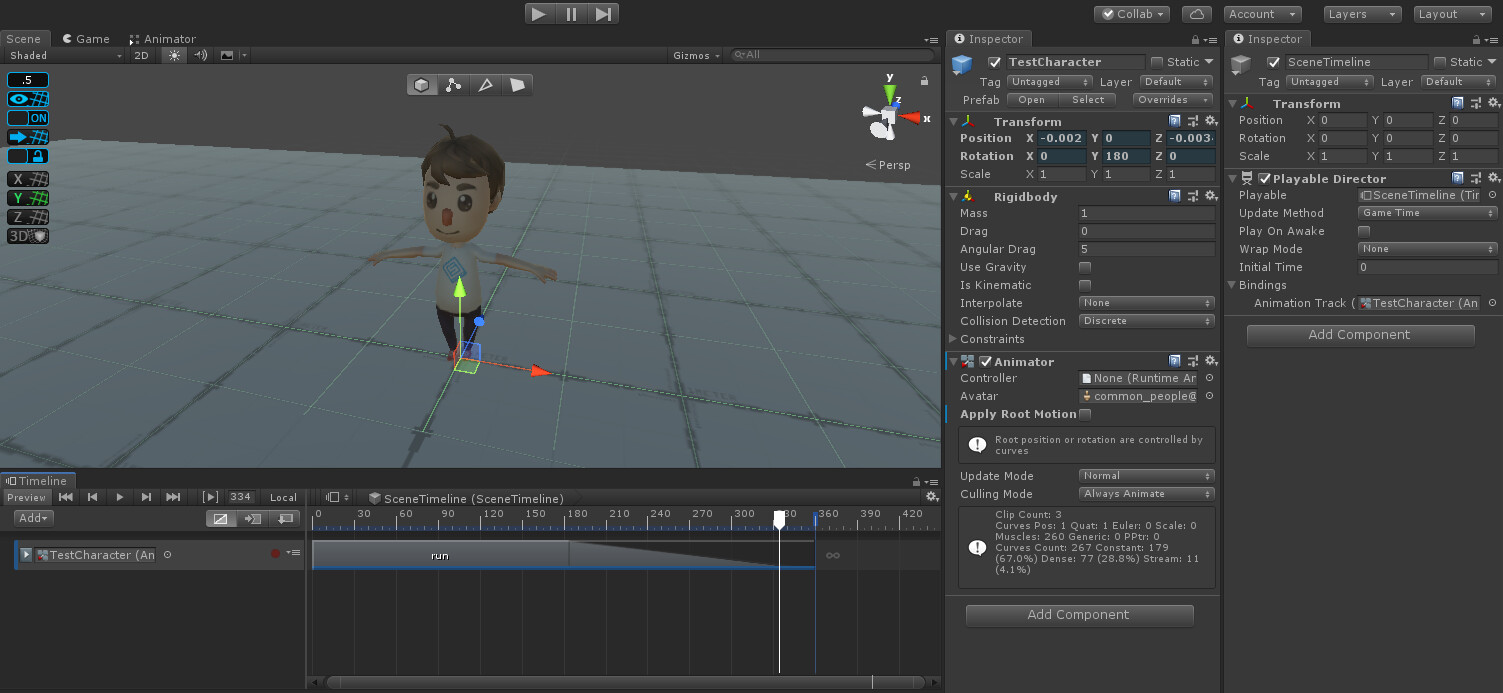
Task: Select Ripple edit mode in the Timeline toolbar
Action: [253, 519]
